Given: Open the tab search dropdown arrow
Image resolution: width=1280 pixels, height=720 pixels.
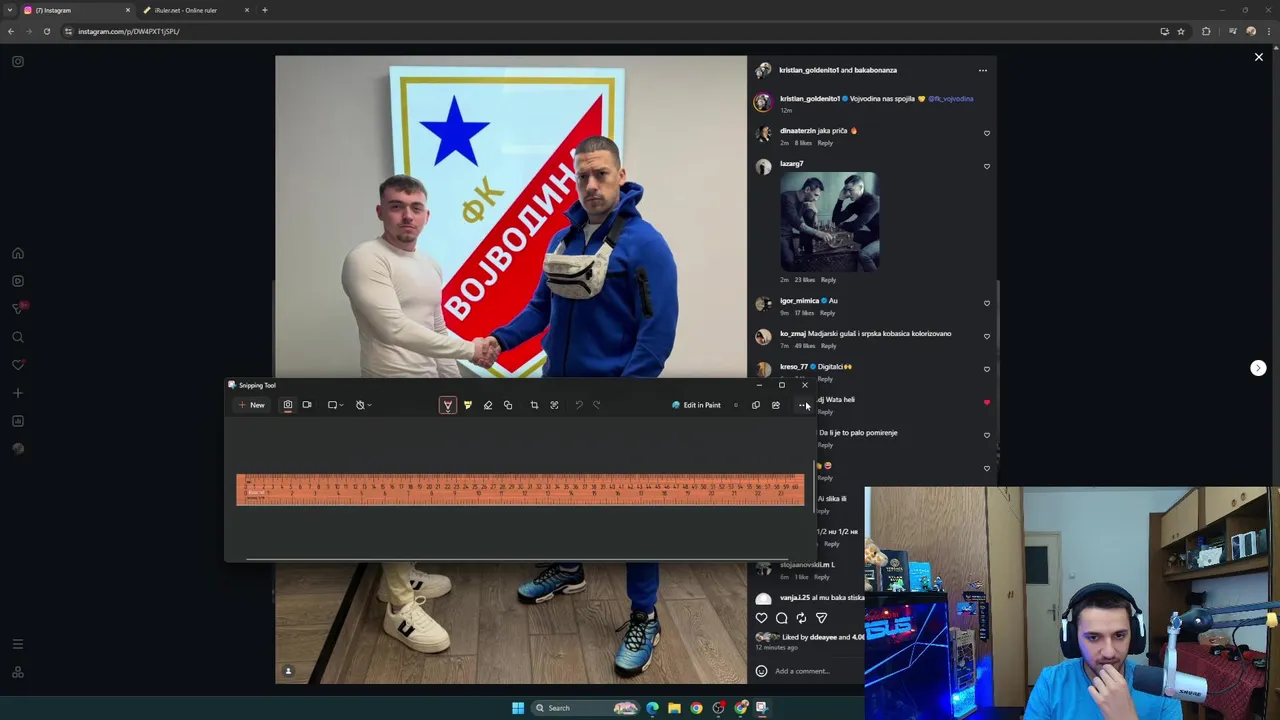Looking at the screenshot, I should (10, 10).
